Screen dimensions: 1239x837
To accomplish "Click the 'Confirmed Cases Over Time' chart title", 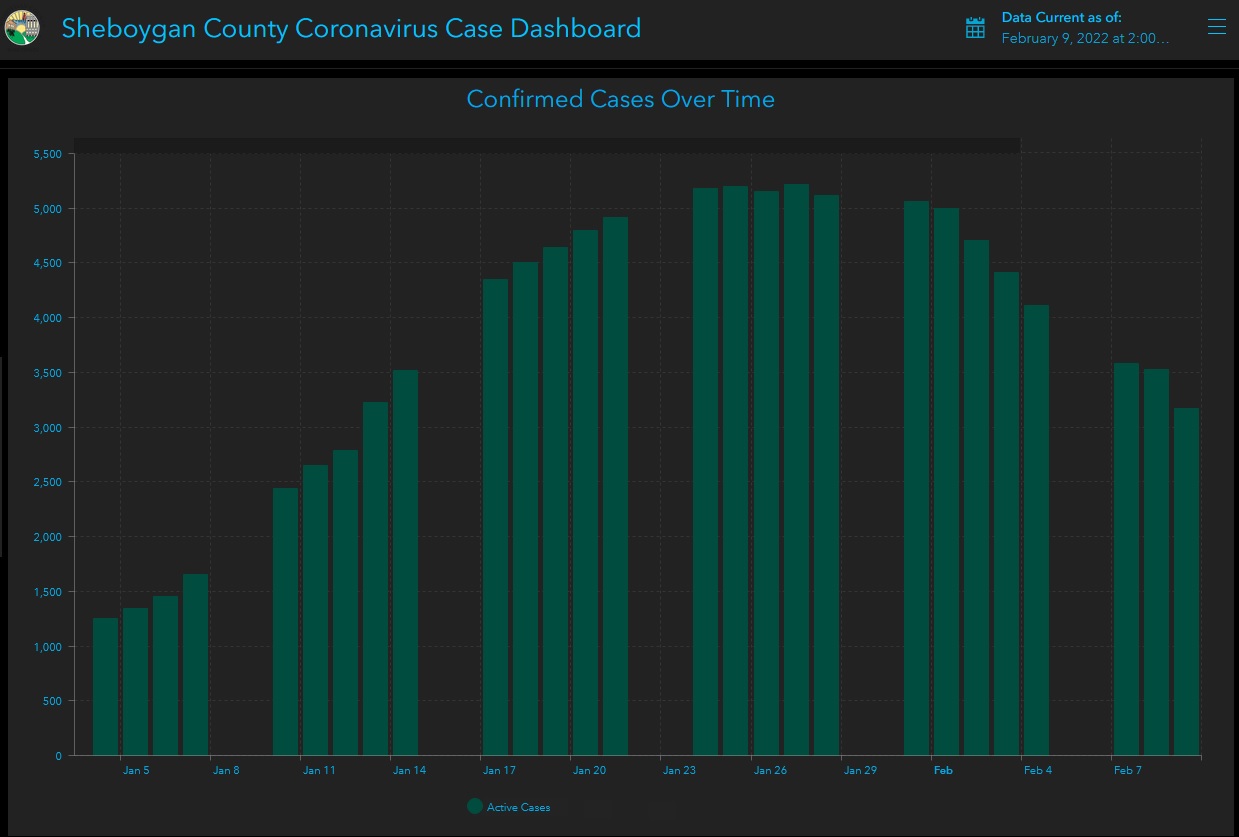I will coord(621,99).
